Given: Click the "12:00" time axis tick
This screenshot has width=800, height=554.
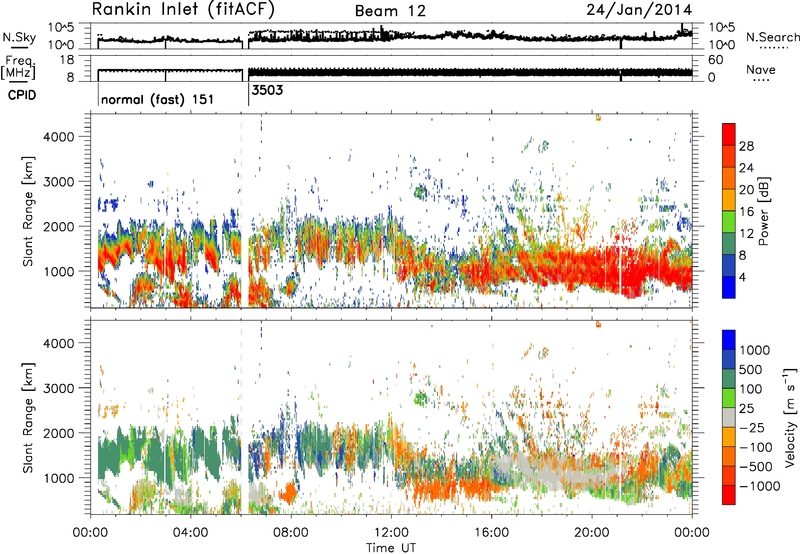Looking at the screenshot, I should (391, 533).
